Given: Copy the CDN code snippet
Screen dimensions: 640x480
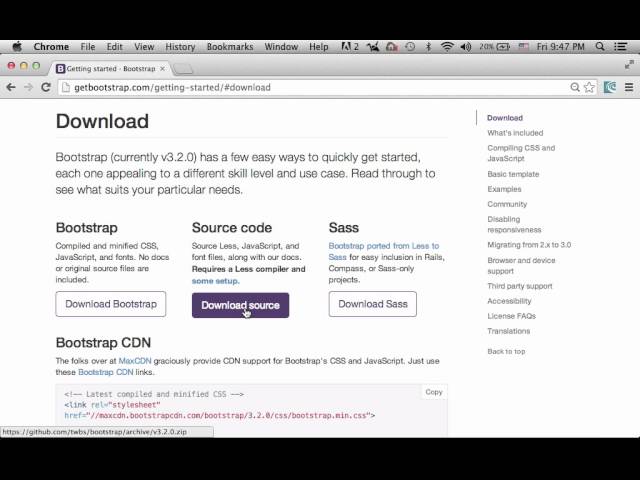Looking at the screenshot, I should click(434, 392).
